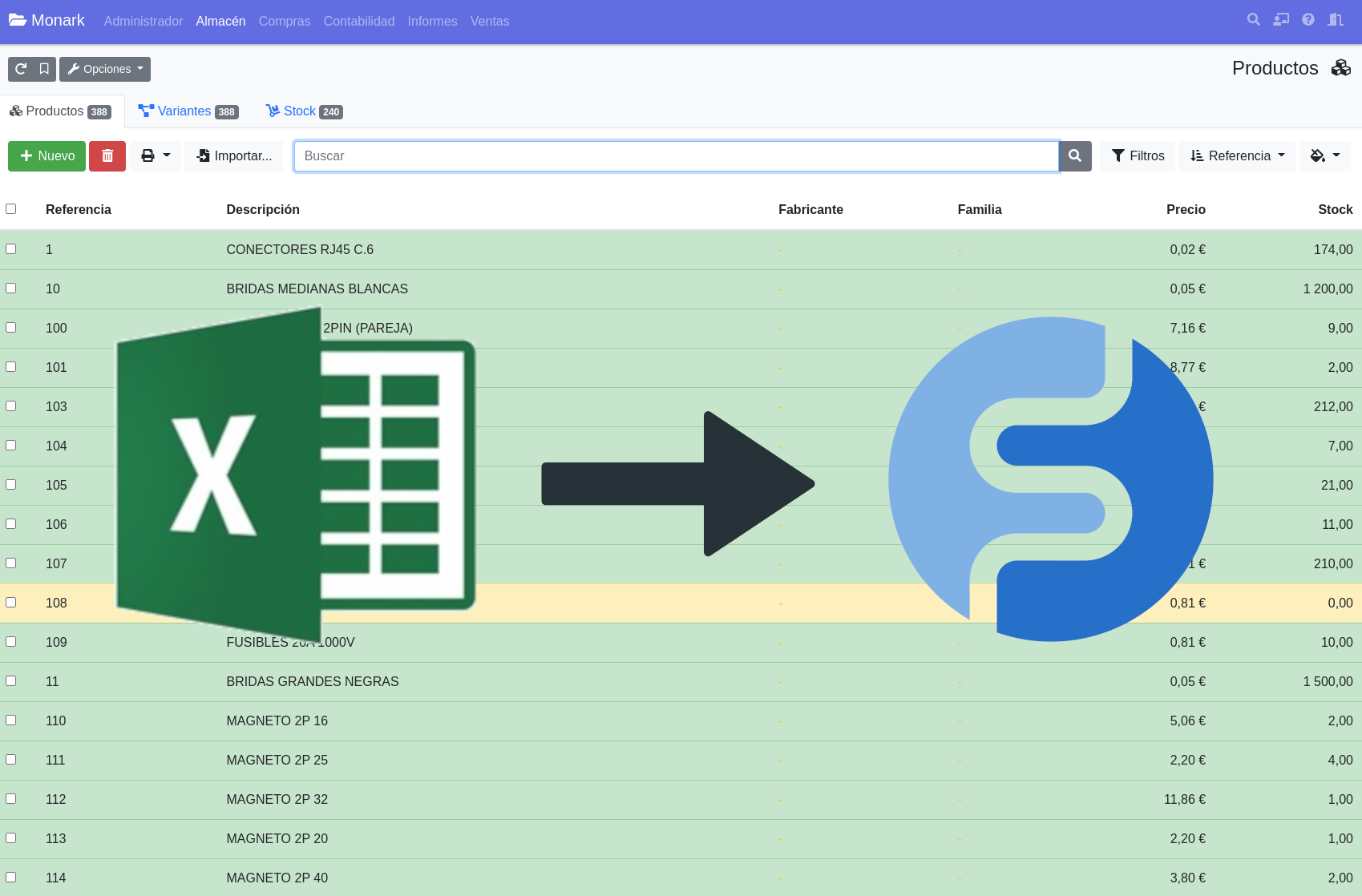Click the red trash delete icon

(x=107, y=155)
